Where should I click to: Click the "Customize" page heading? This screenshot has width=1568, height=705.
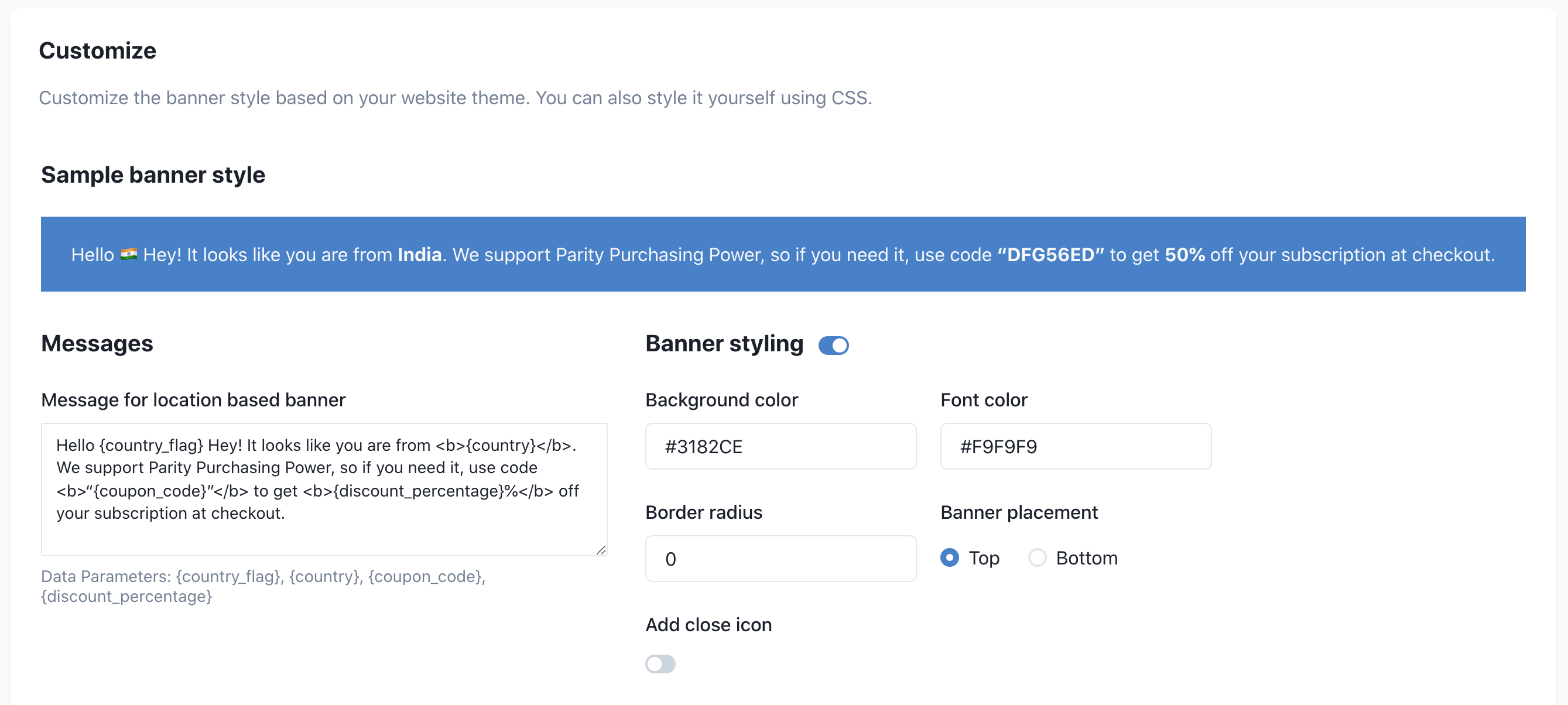(x=97, y=50)
